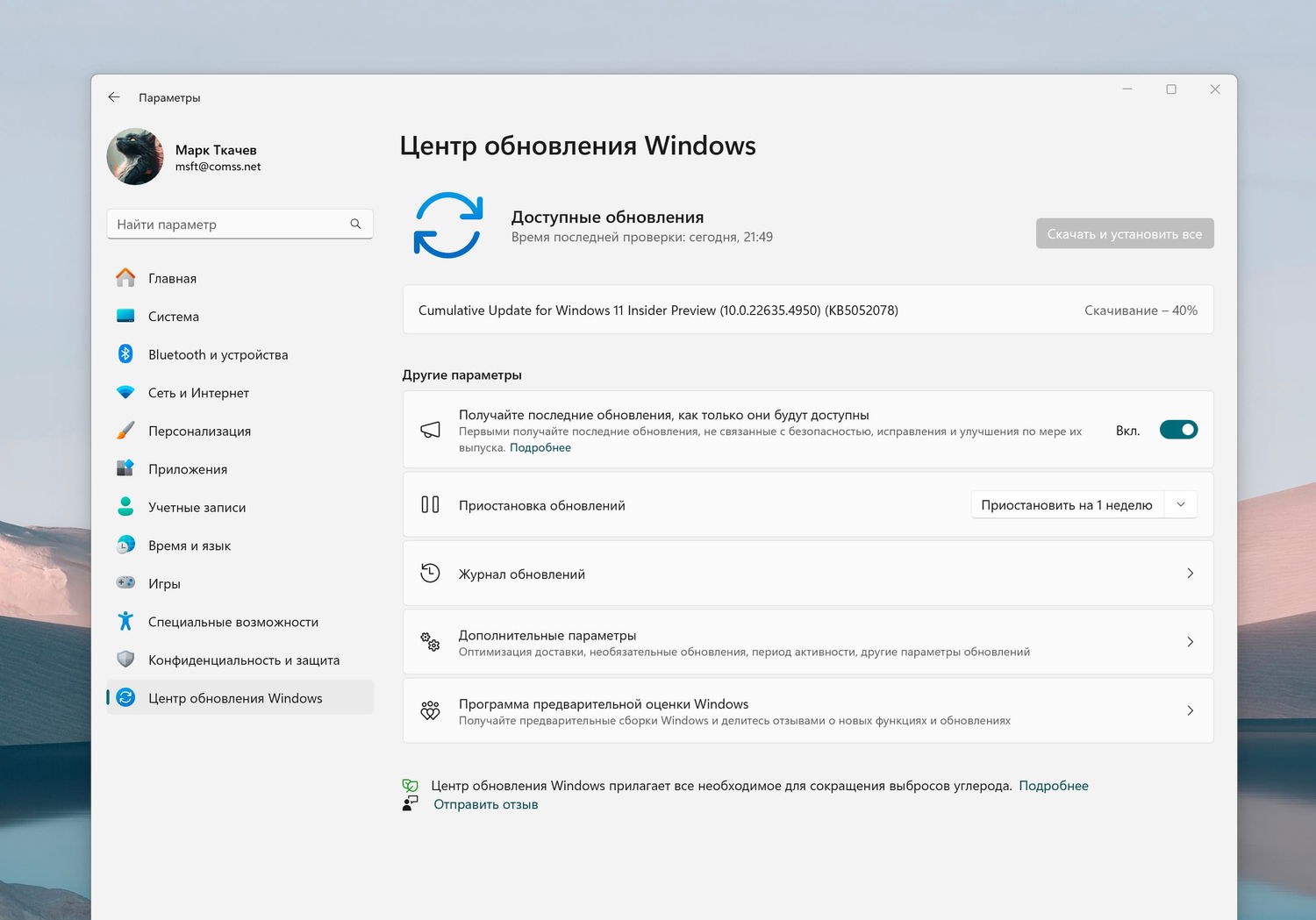This screenshot has width=1316, height=920.
Task: Click the Скачать и установить все button
Action: click(x=1125, y=233)
